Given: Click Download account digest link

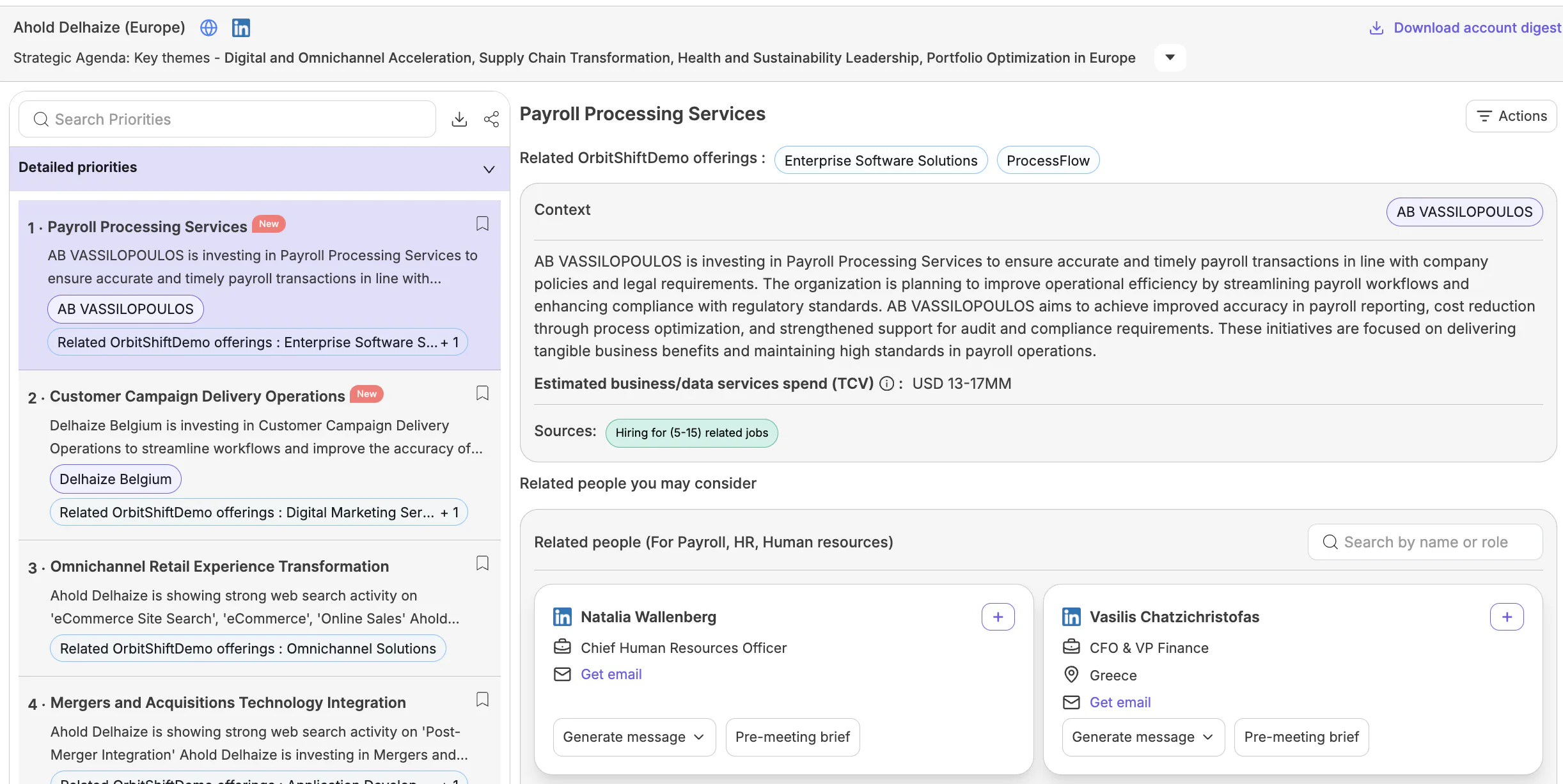Looking at the screenshot, I should (1465, 27).
